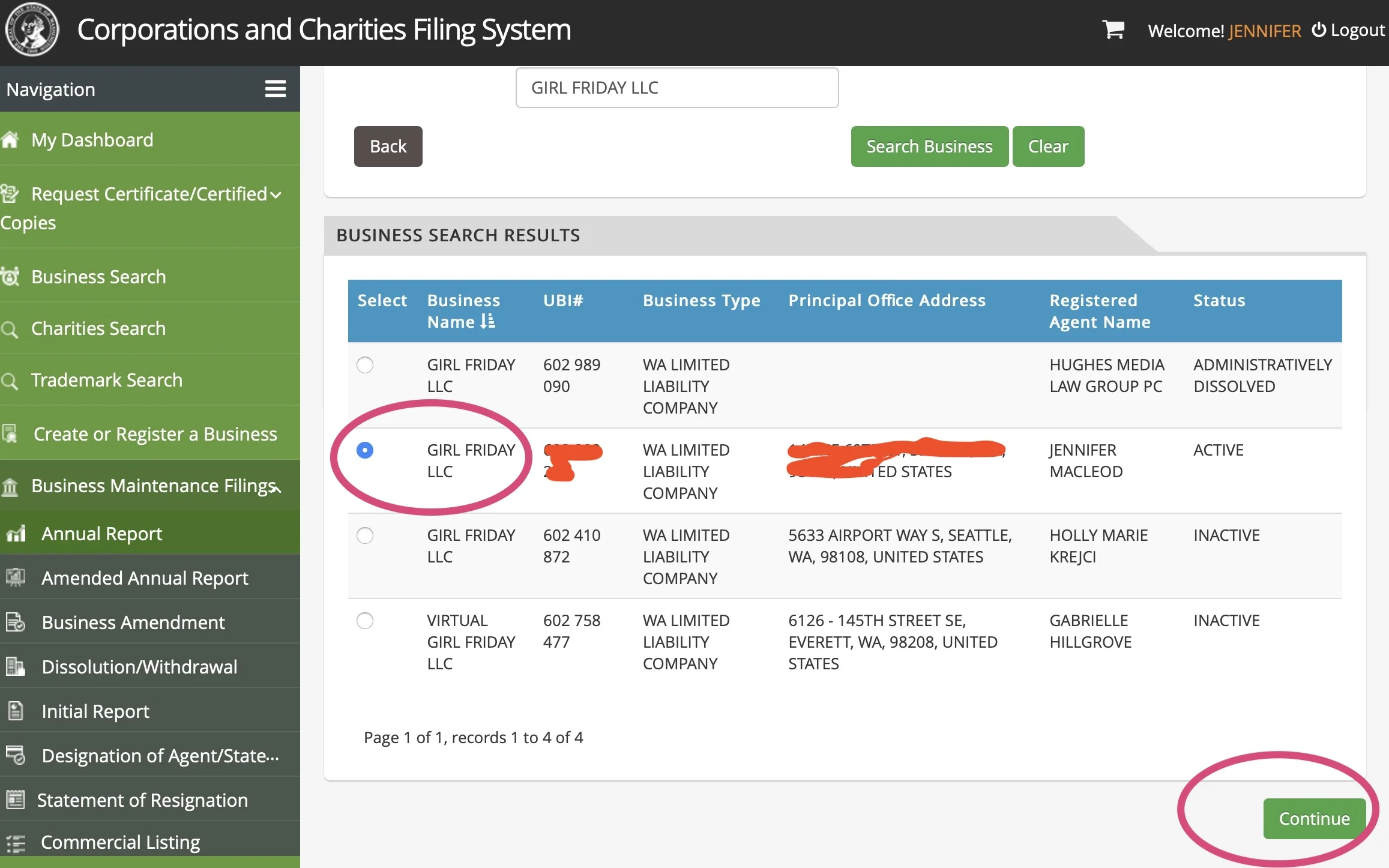Viewport: 1389px width, 868px height.
Task: Click the Clear button
Action: [1047, 146]
